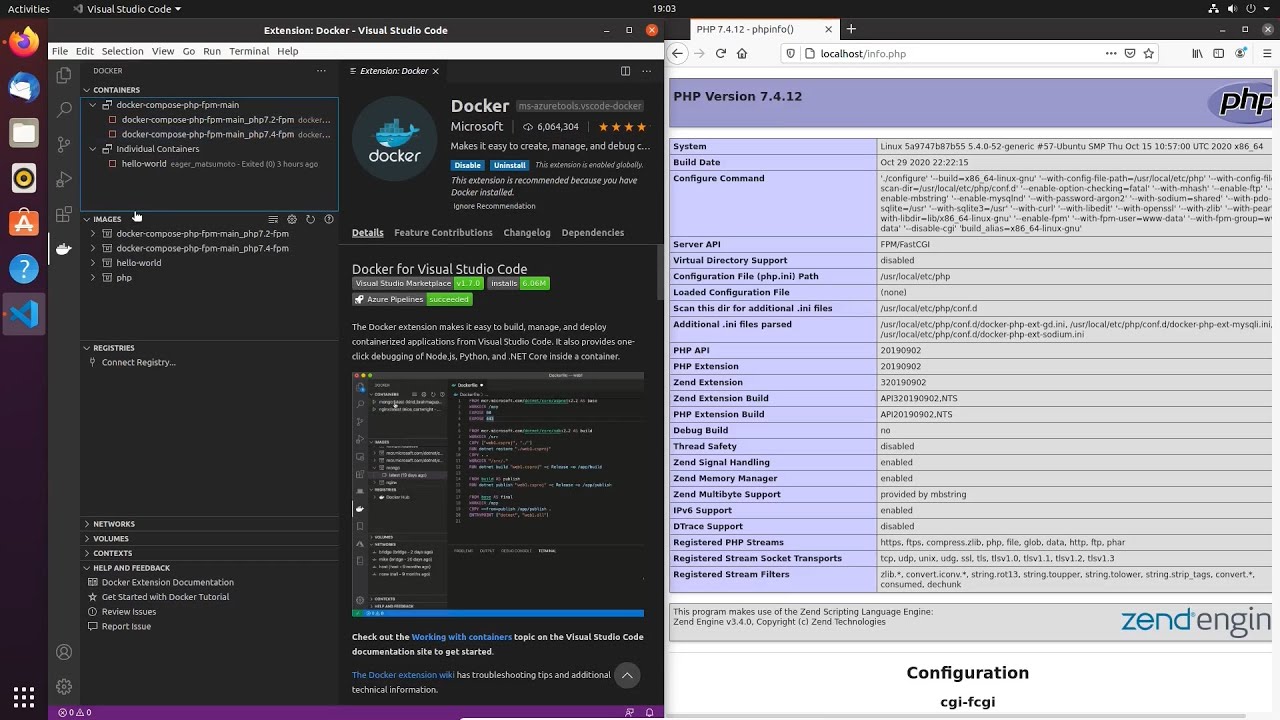
Task: Open Run and Debug view
Action: click(x=64, y=180)
